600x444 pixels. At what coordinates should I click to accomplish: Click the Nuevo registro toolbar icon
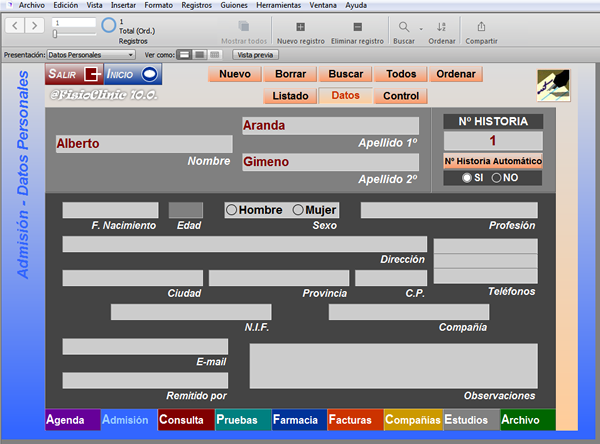click(300, 27)
